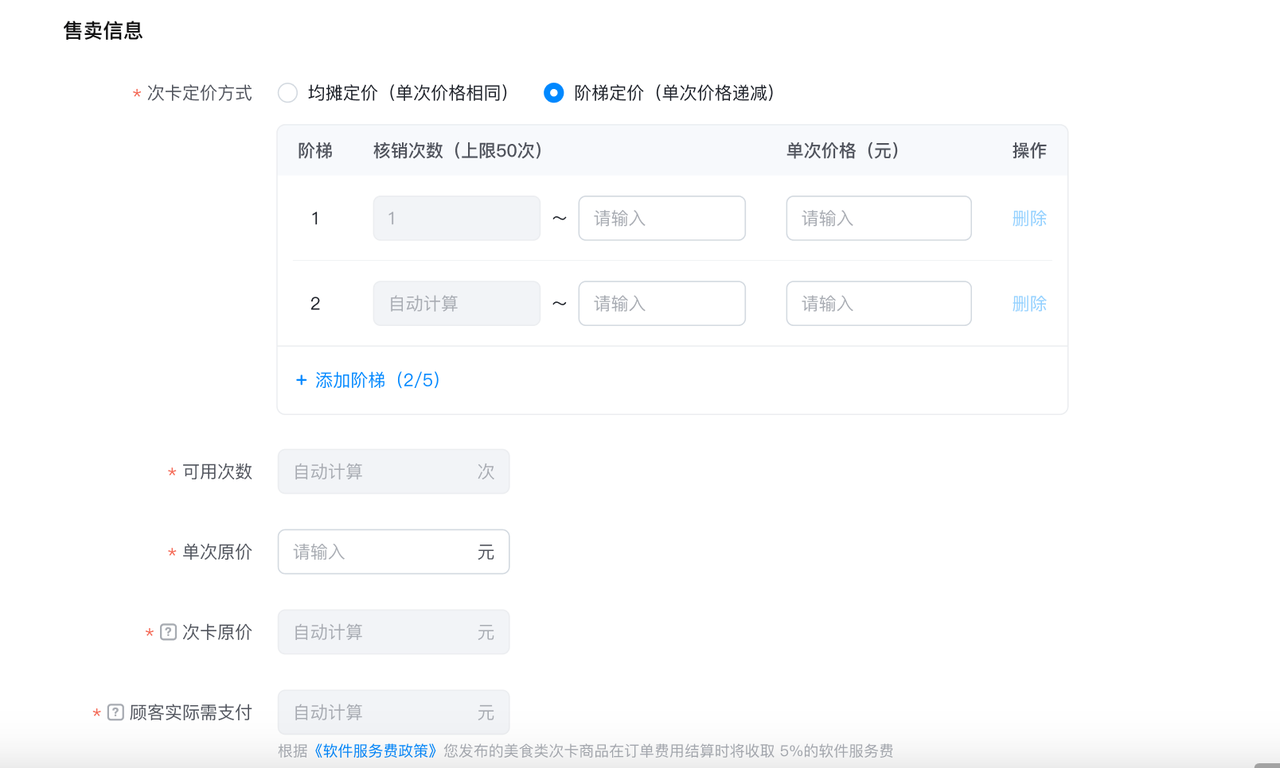Focus tier 1 upper limit 核销次数 input
Viewport: 1280px width, 768px height.
(x=661, y=218)
